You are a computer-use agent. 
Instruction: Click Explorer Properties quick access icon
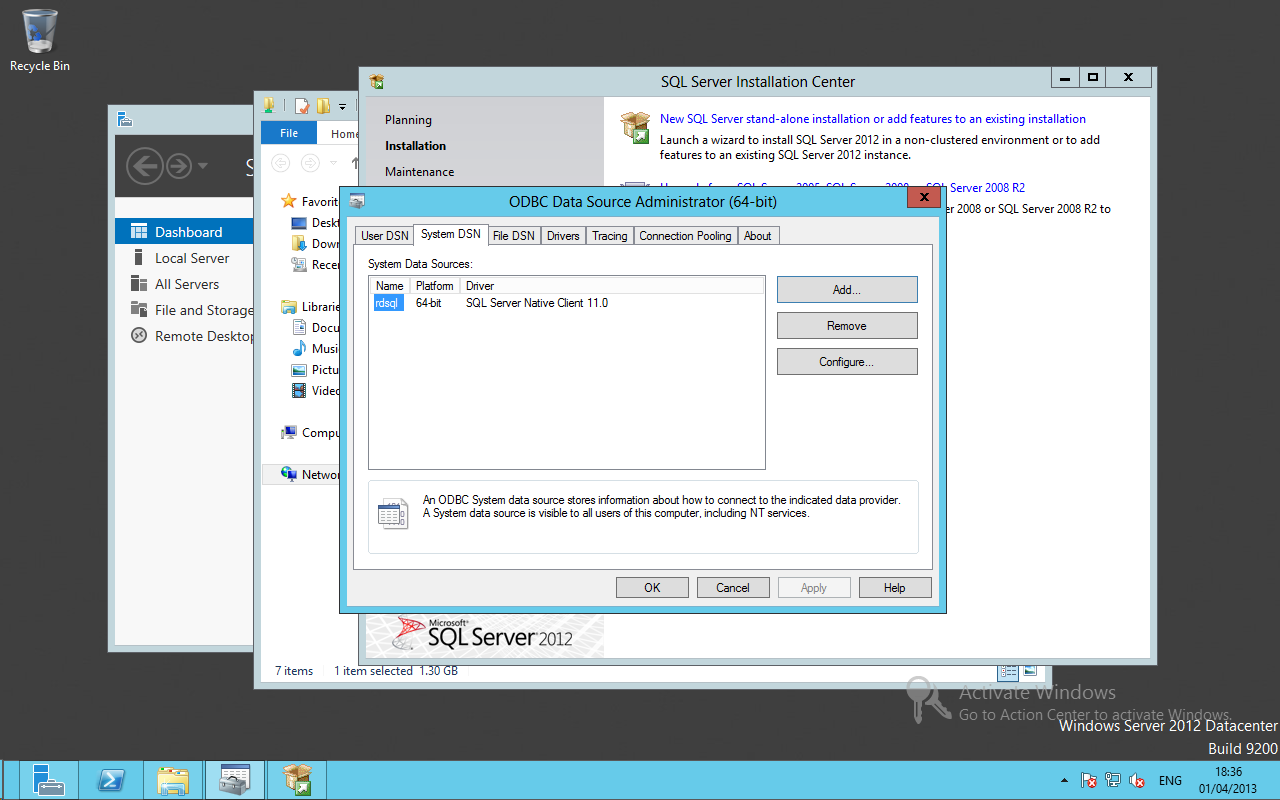pyautogui.click(x=301, y=106)
